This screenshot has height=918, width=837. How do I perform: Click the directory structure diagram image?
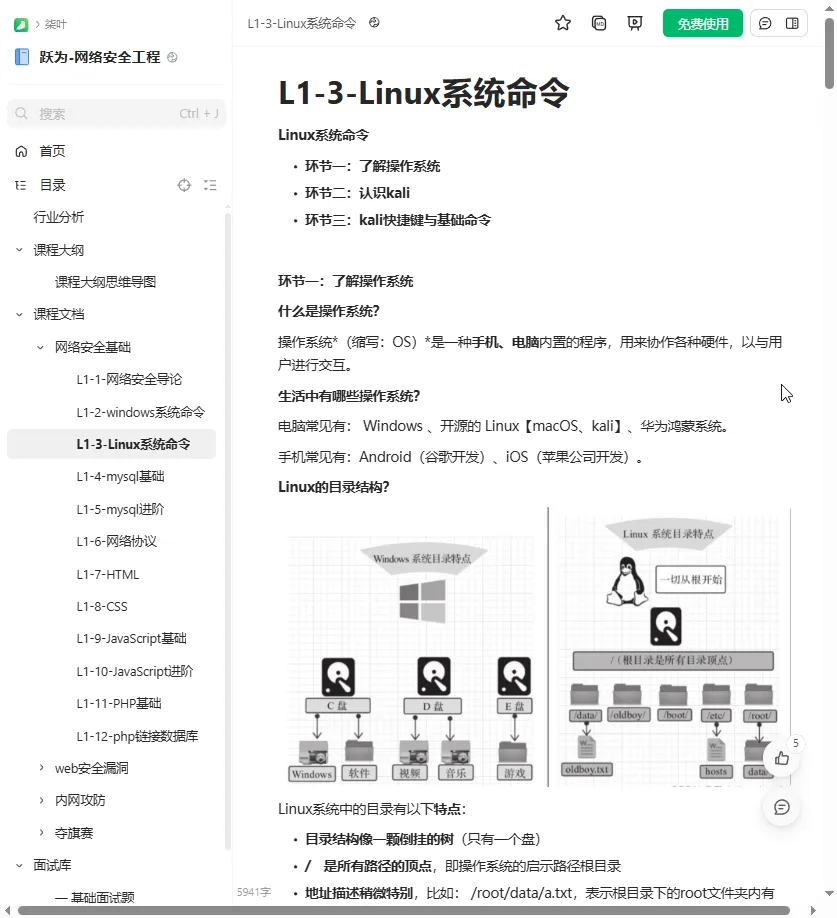tap(534, 647)
